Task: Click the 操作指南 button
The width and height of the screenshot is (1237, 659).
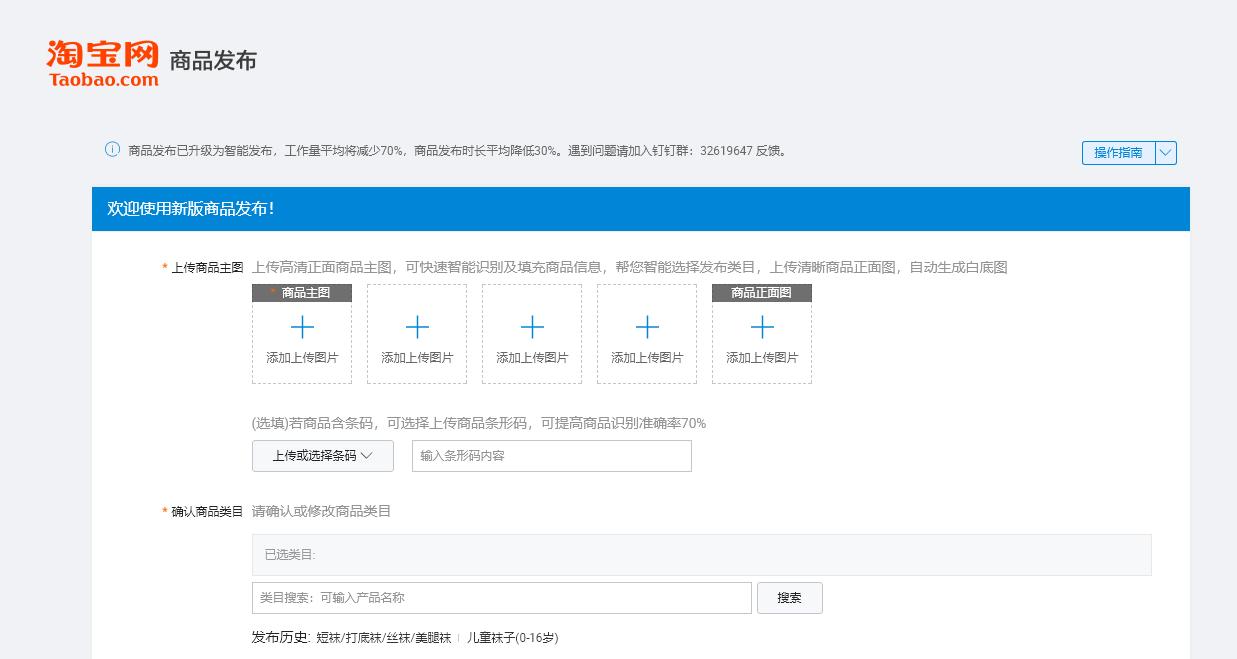Action: (1119, 153)
